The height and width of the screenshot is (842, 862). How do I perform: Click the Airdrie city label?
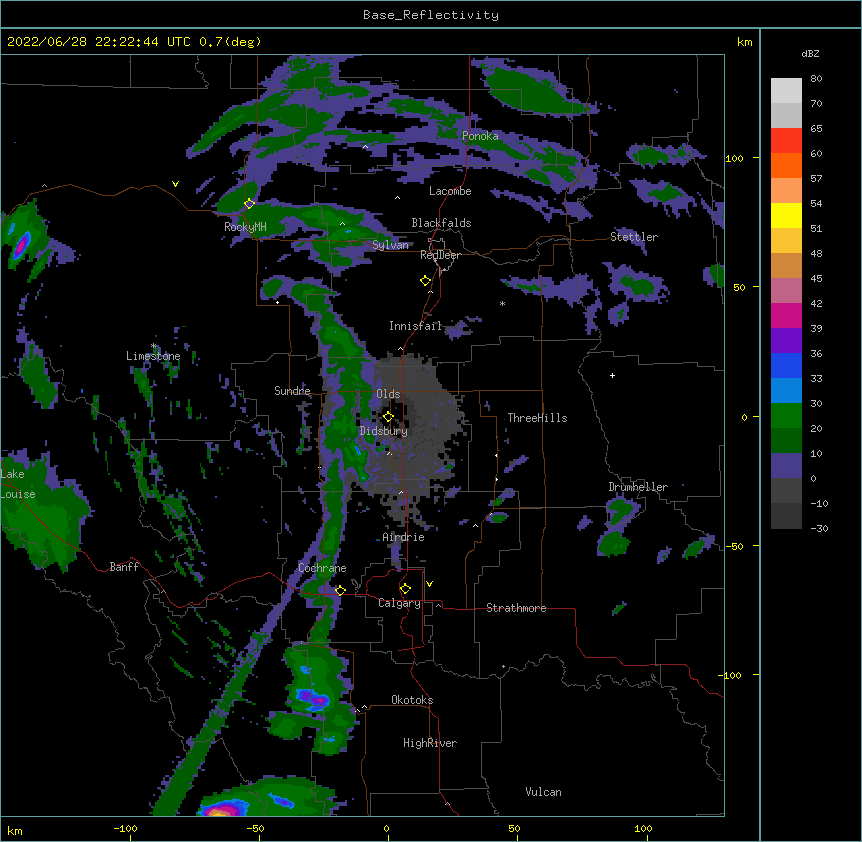(404, 537)
